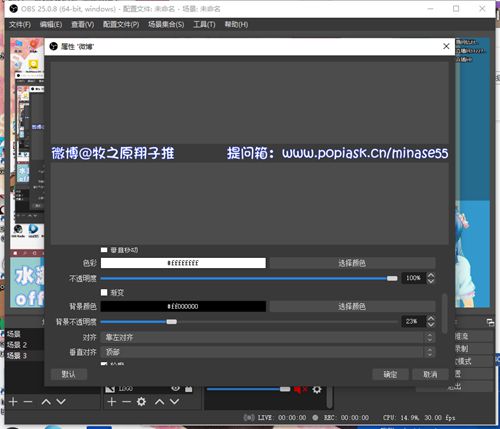Open the 场景集合(S) menu
This screenshot has width=500, height=429.
point(166,24)
